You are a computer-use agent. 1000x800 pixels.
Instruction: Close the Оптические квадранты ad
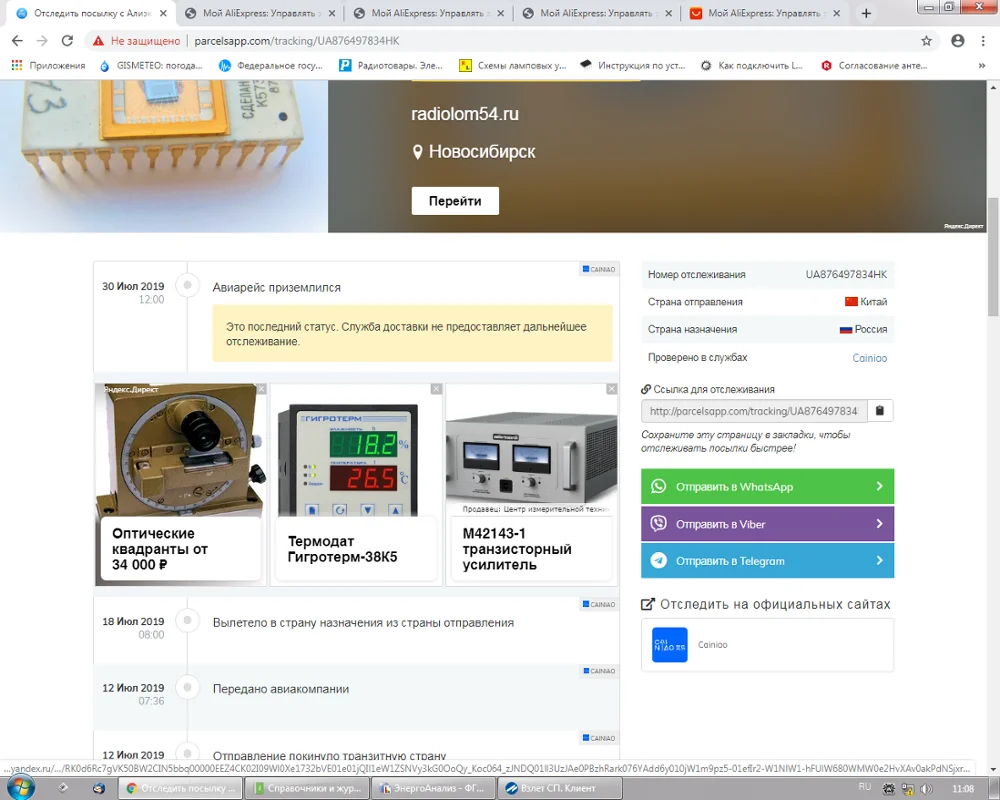click(x=261, y=389)
